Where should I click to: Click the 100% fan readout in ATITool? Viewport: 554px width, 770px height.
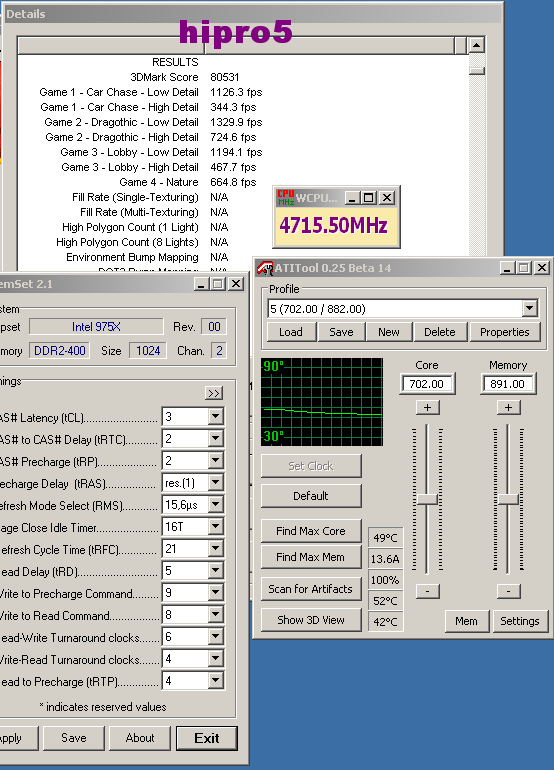point(385,580)
